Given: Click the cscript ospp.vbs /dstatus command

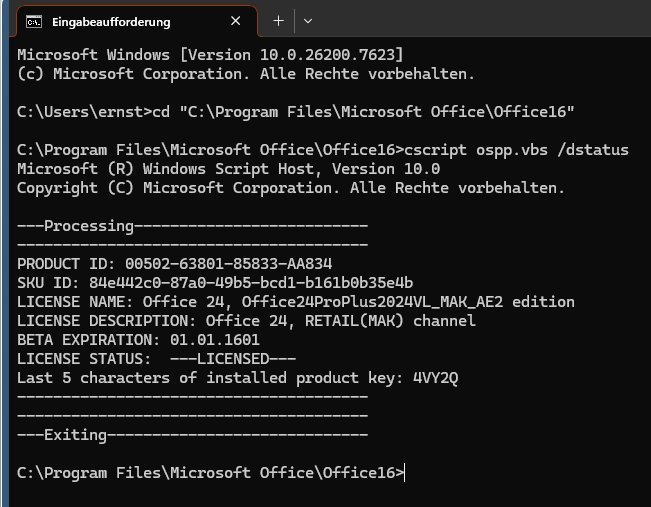Looking at the screenshot, I should click(x=516, y=150).
